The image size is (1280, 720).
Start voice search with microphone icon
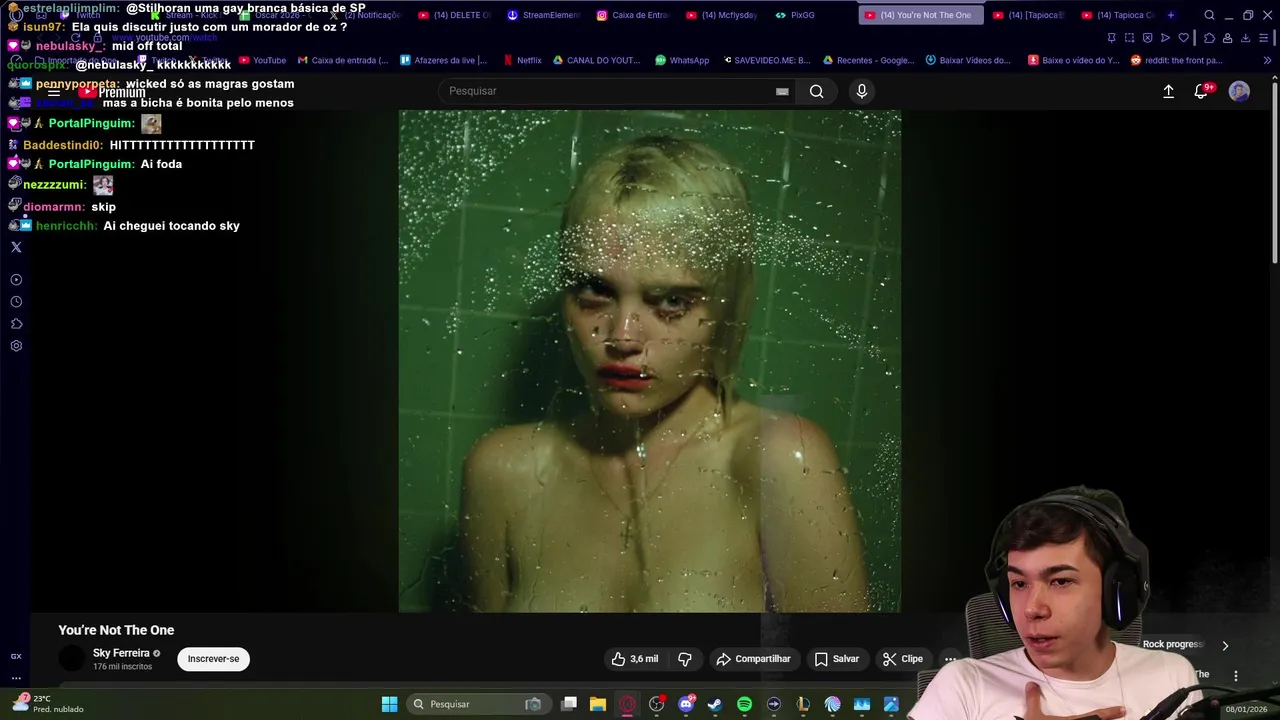[862, 91]
